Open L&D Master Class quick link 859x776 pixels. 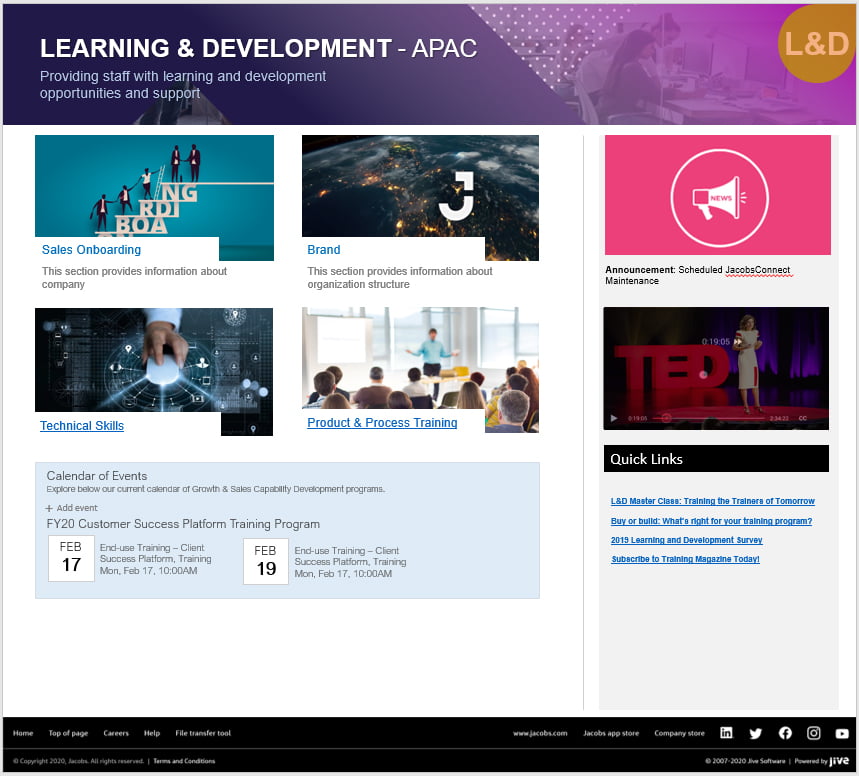(713, 501)
